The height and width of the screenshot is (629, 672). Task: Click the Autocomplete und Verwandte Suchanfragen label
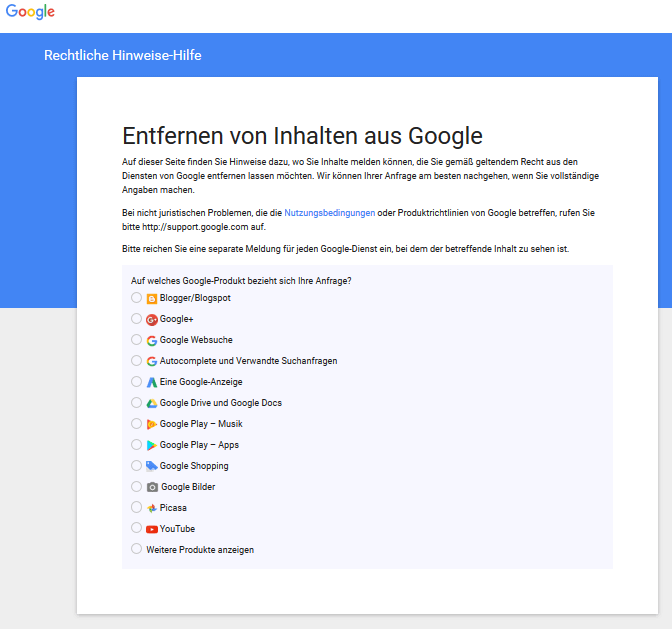click(248, 361)
